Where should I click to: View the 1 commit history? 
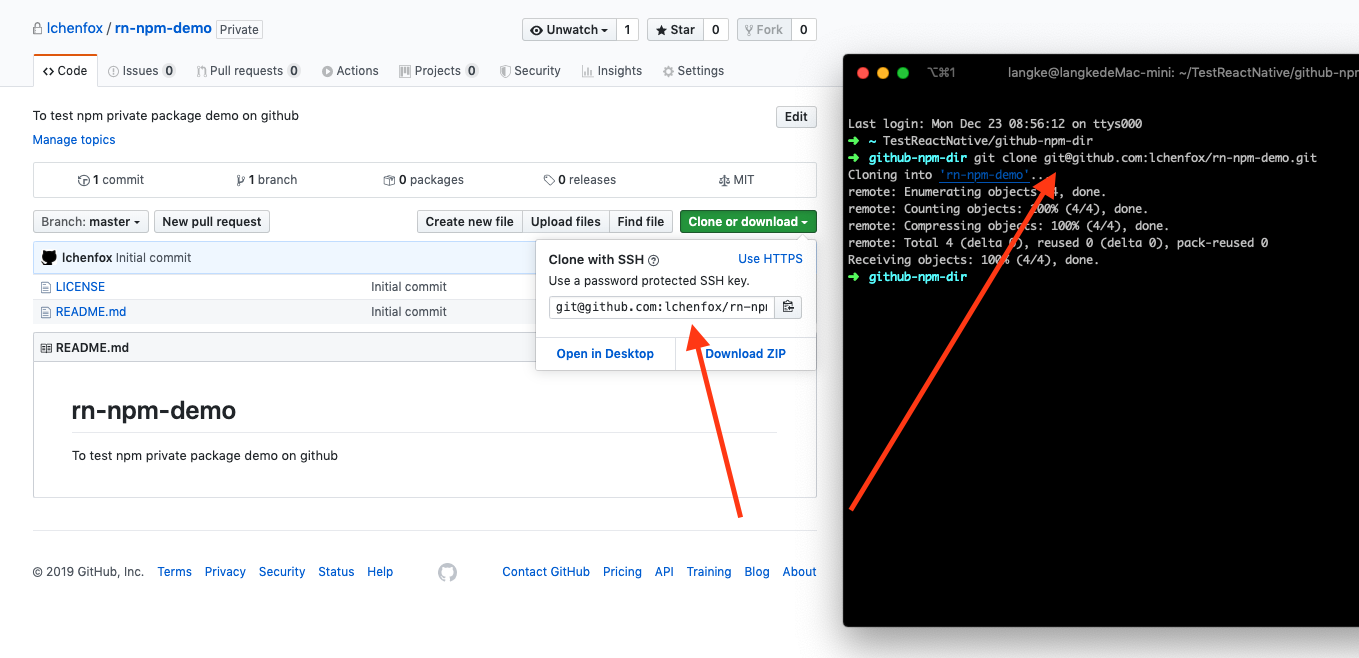click(x=111, y=180)
